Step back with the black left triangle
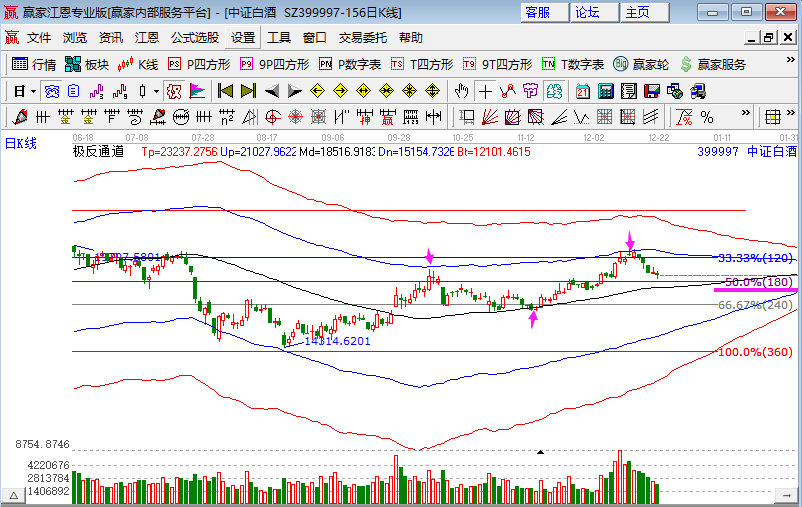The height and width of the screenshot is (507, 802). [272, 92]
